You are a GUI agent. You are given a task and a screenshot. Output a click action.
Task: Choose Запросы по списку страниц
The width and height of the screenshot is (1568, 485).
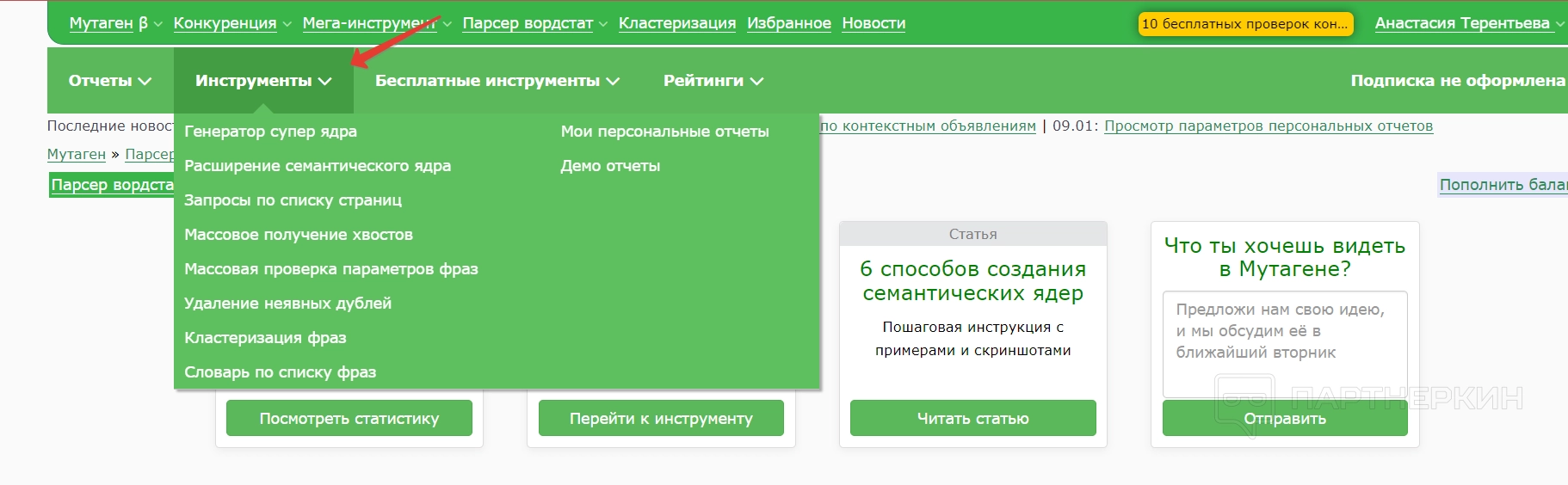click(293, 200)
